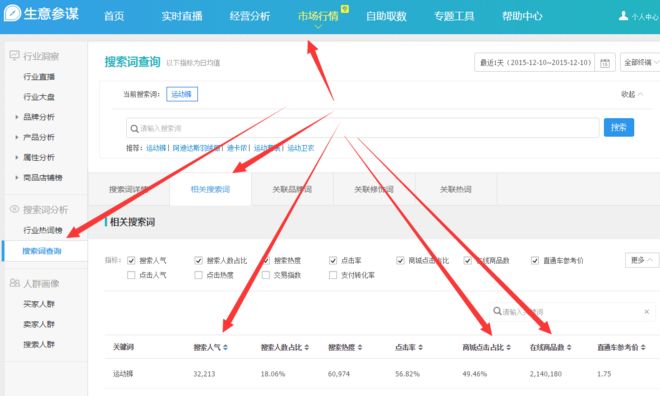Expand the 品牌分析 sidebar item
The image size is (660, 396).
coord(39,117)
